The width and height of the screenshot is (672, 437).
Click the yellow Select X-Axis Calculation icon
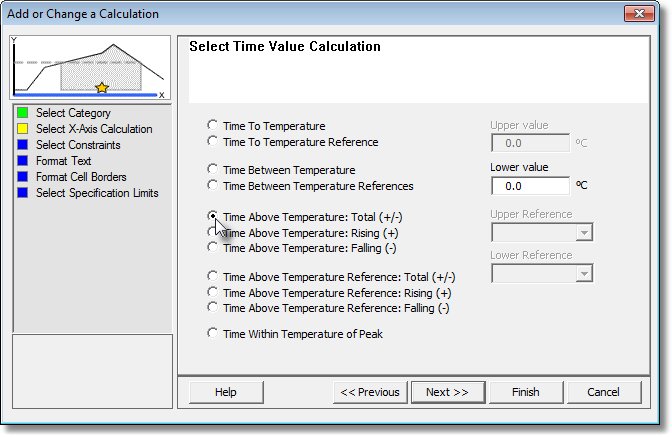(22, 129)
